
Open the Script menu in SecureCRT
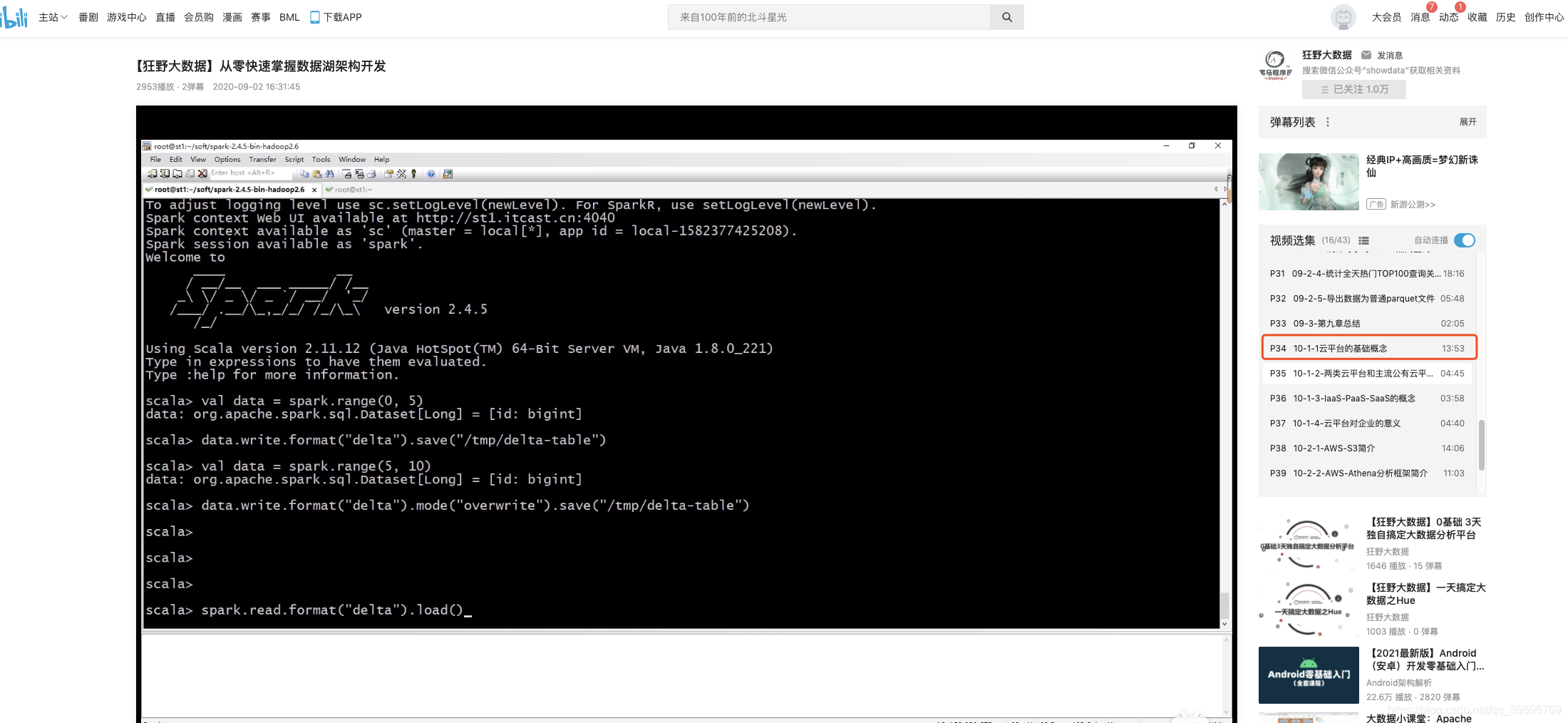click(294, 160)
